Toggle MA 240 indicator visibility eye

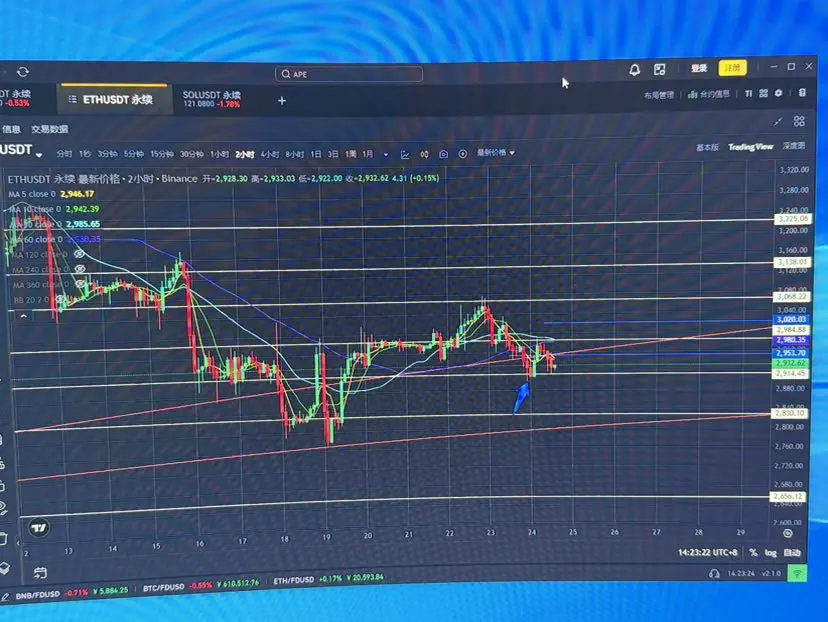(x=80, y=269)
